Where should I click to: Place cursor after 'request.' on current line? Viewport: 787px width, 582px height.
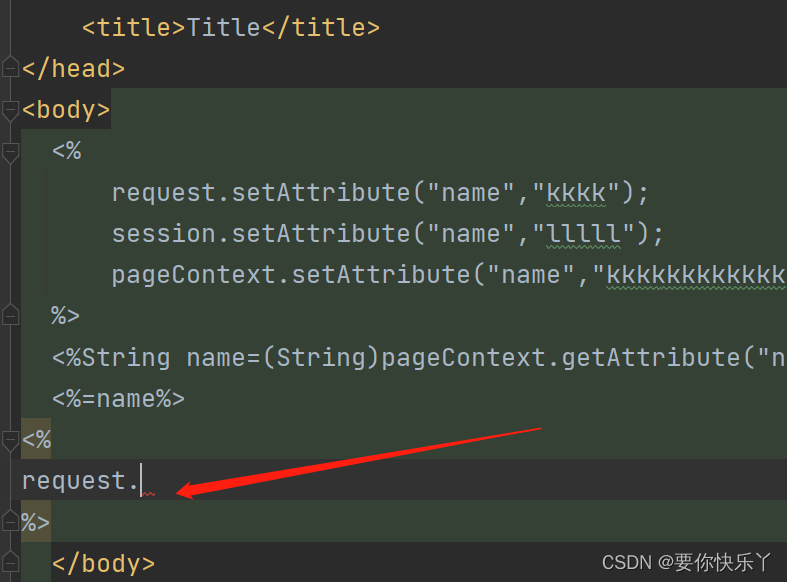tap(141, 481)
